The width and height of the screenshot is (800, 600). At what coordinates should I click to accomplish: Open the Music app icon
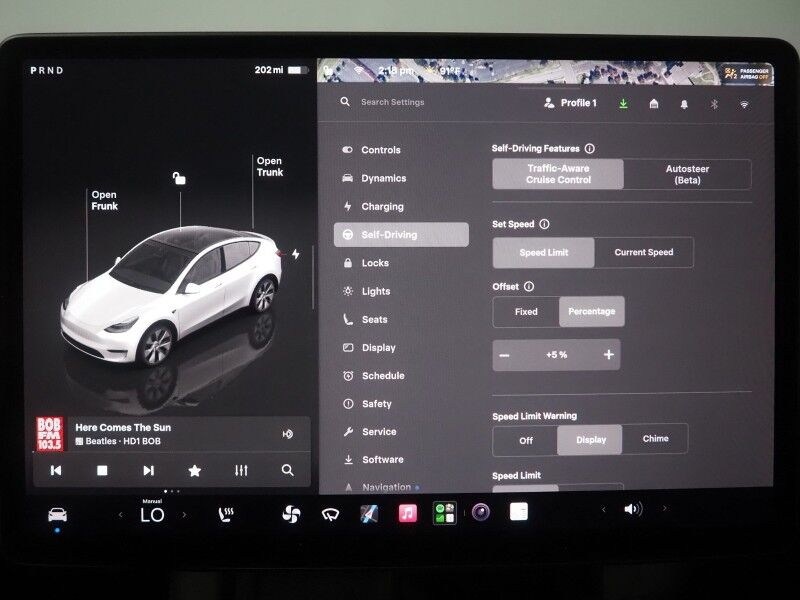407,513
